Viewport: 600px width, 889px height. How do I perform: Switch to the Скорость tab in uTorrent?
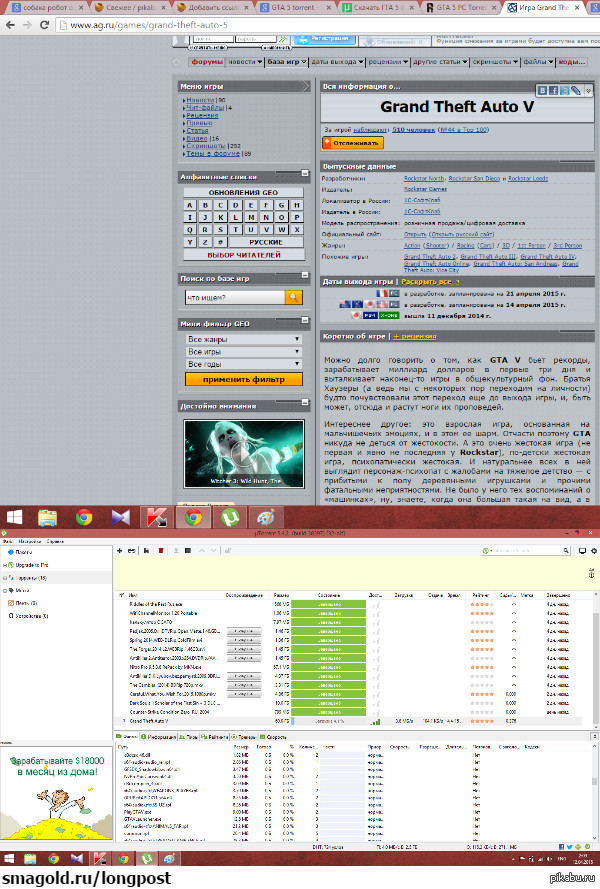[273, 737]
